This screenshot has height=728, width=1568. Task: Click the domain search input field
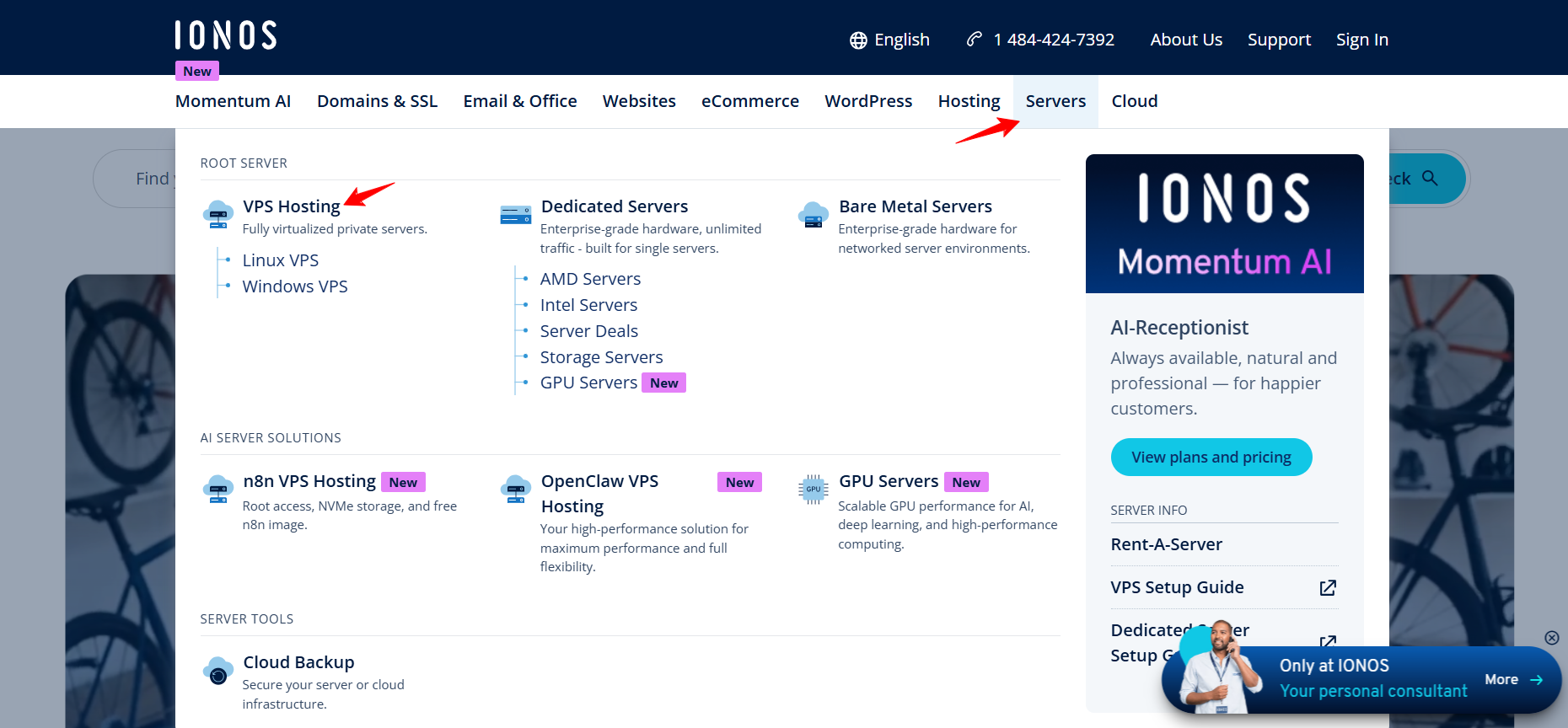135,179
